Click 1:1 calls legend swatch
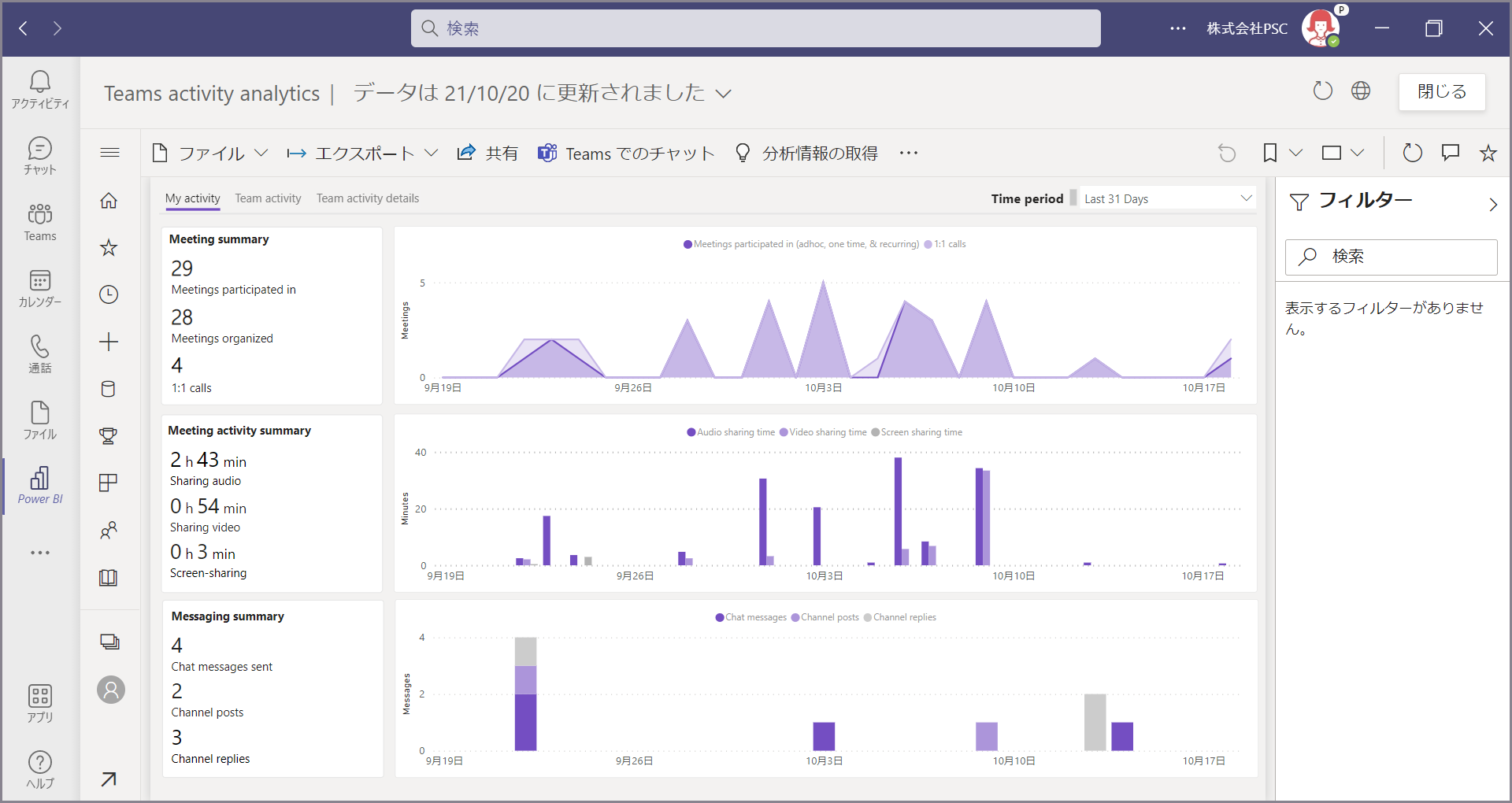 click(x=928, y=244)
